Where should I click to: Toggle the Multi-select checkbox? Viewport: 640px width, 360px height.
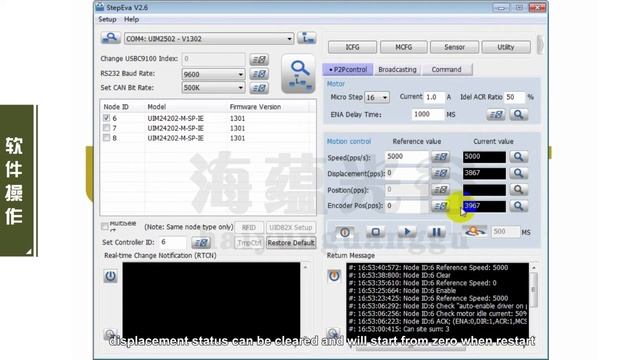point(105,226)
